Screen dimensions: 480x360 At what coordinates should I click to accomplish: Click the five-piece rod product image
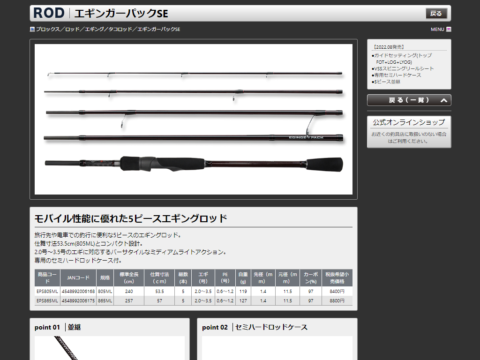(x=194, y=119)
